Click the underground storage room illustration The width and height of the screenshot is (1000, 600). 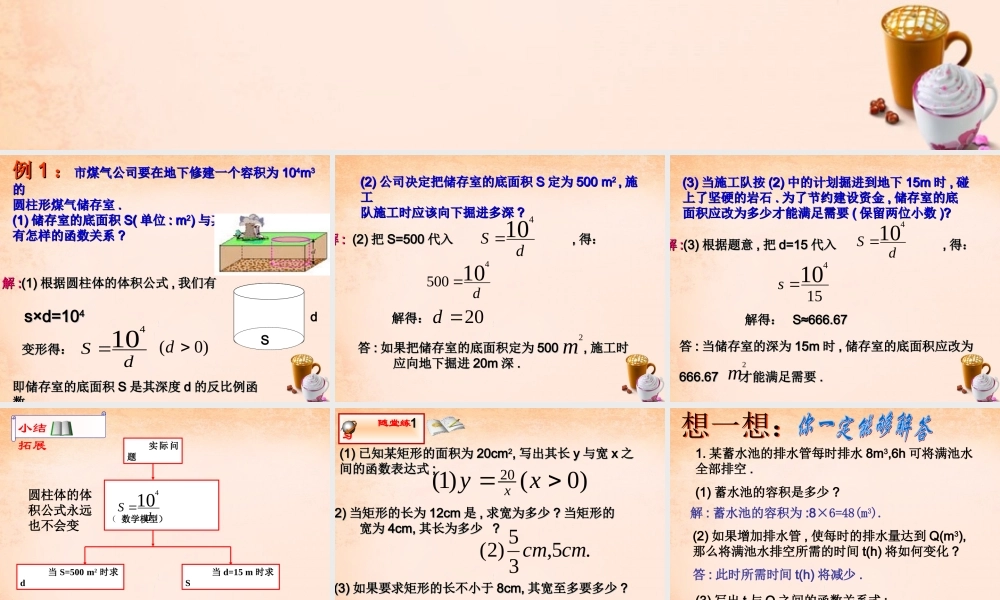pos(272,244)
